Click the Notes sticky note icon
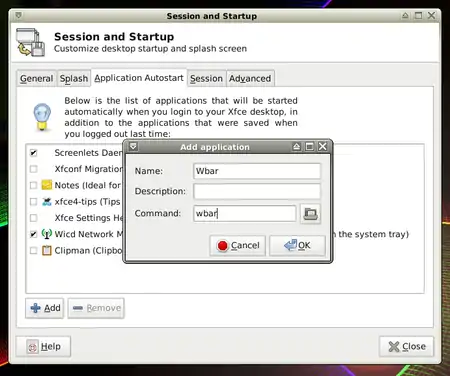Image resolution: width=450 pixels, height=376 pixels. click(x=47, y=185)
